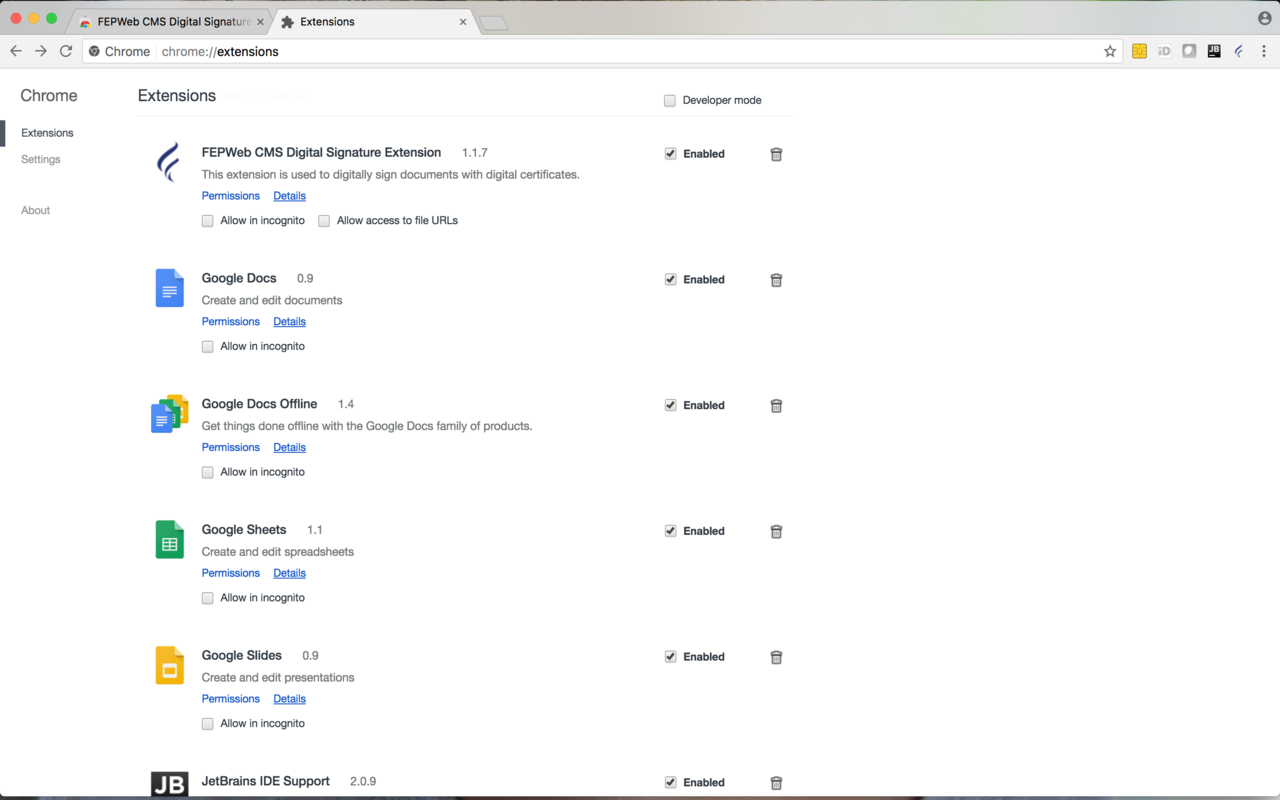Click the browser forward arrow
1280x800 pixels.
pyautogui.click(x=41, y=51)
